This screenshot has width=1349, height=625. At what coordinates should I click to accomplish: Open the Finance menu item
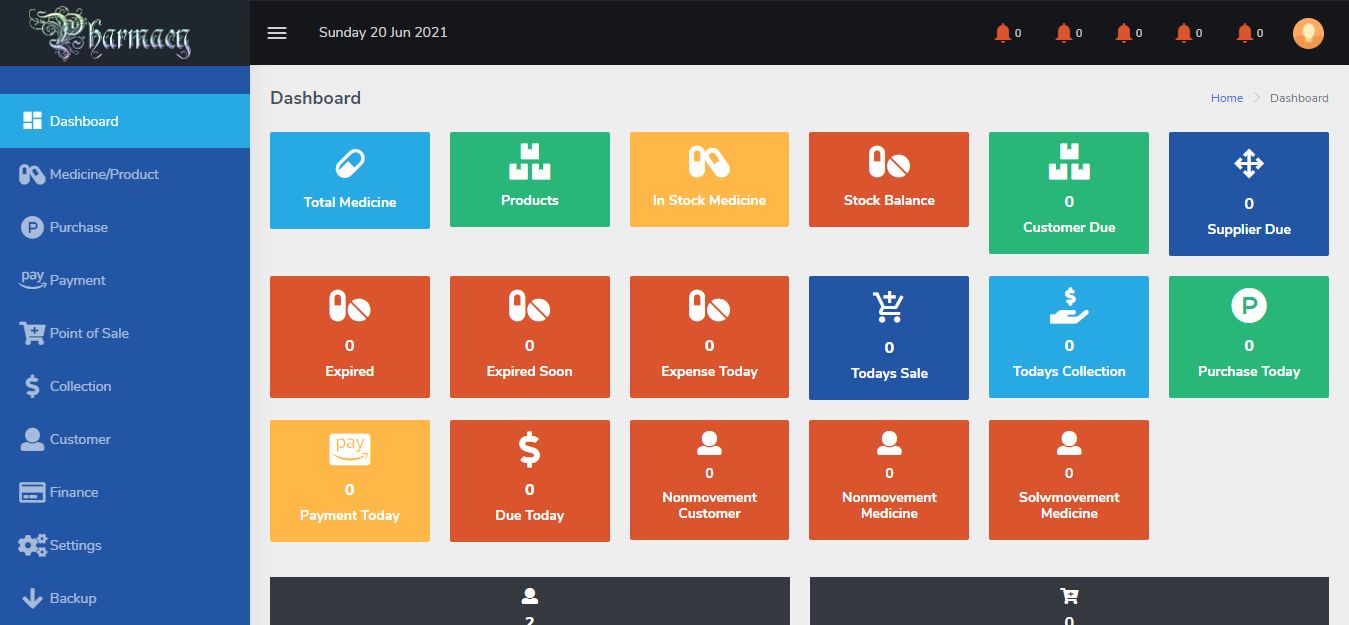tap(125, 492)
